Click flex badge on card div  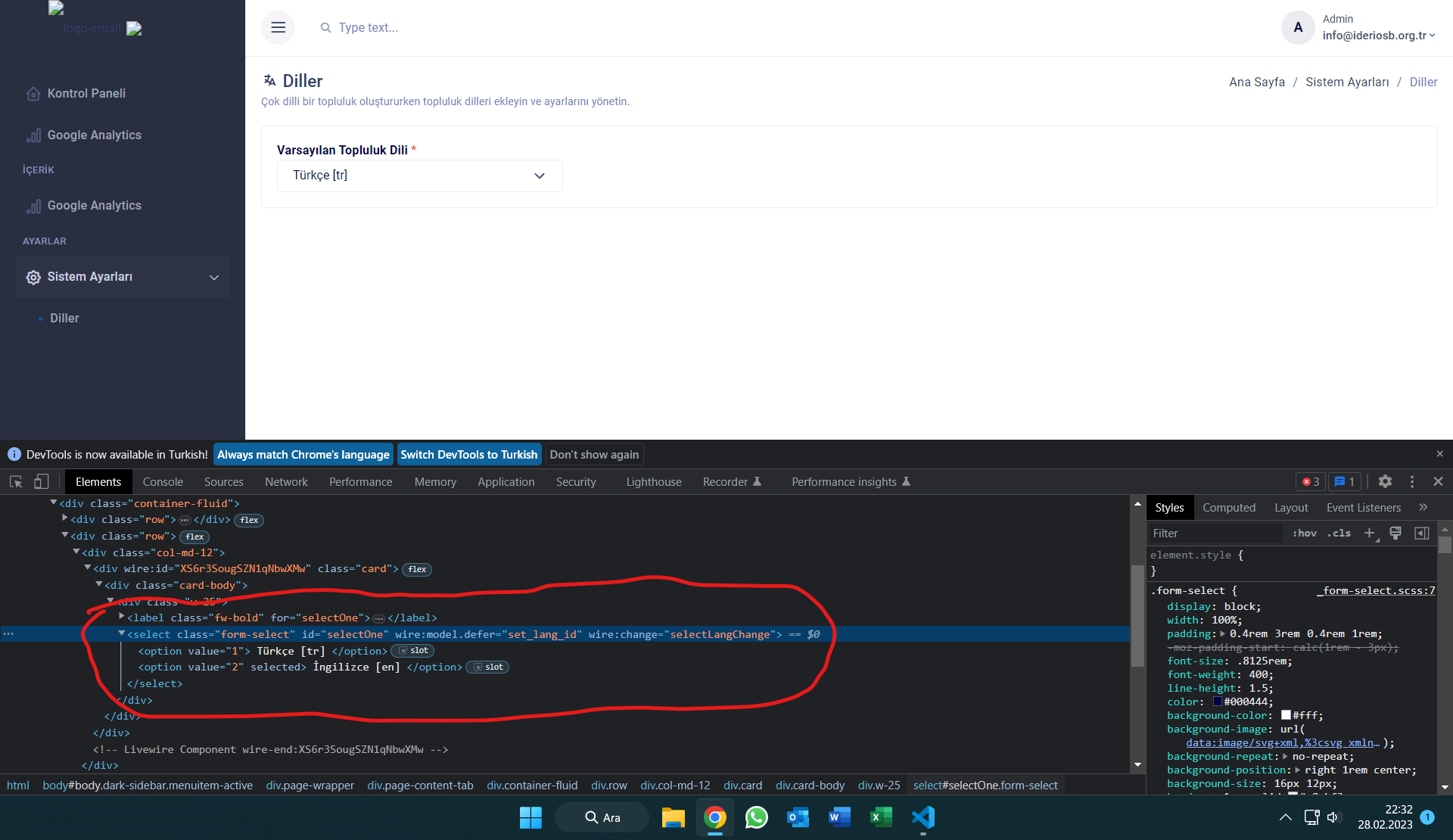pyautogui.click(x=417, y=569)
